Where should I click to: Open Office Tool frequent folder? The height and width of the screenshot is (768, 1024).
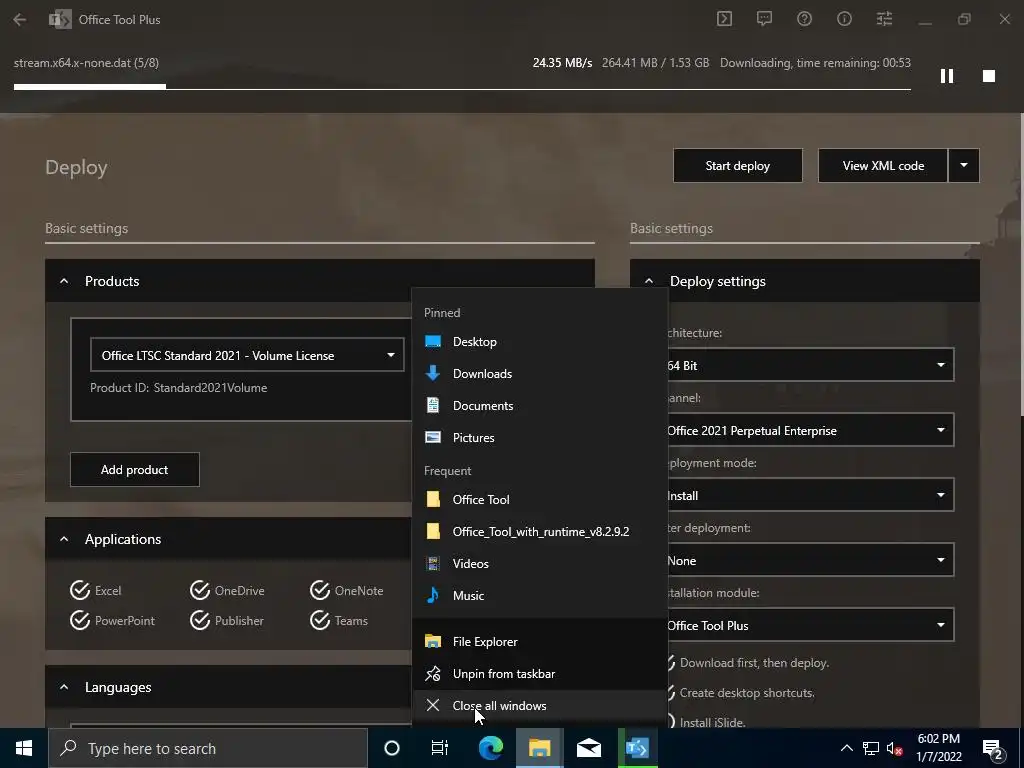pos(539,500)
